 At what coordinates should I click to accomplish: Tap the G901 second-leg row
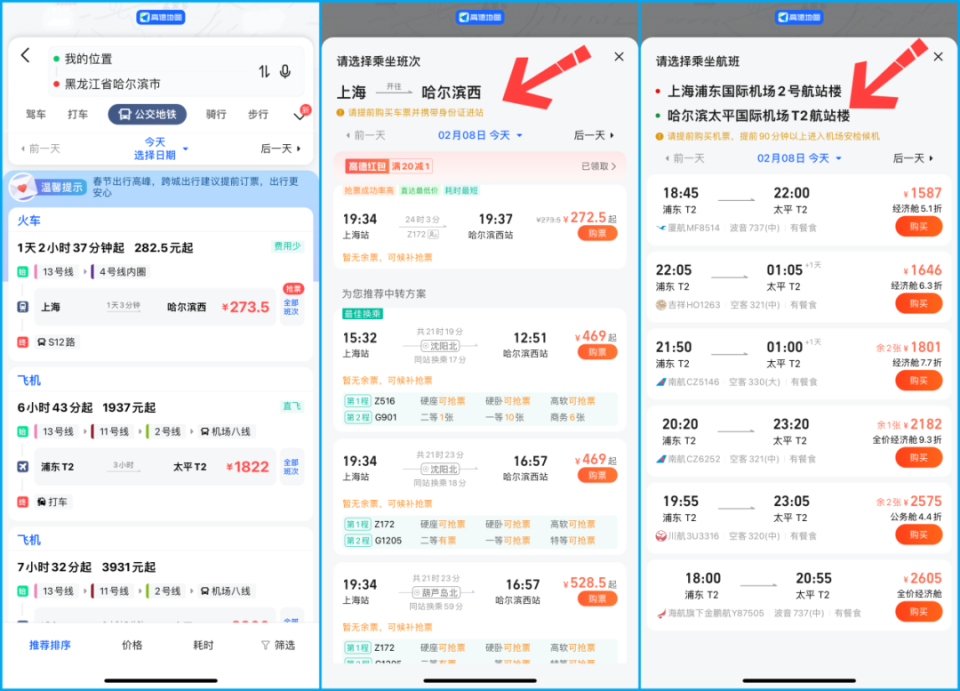[x=480, y=417]
